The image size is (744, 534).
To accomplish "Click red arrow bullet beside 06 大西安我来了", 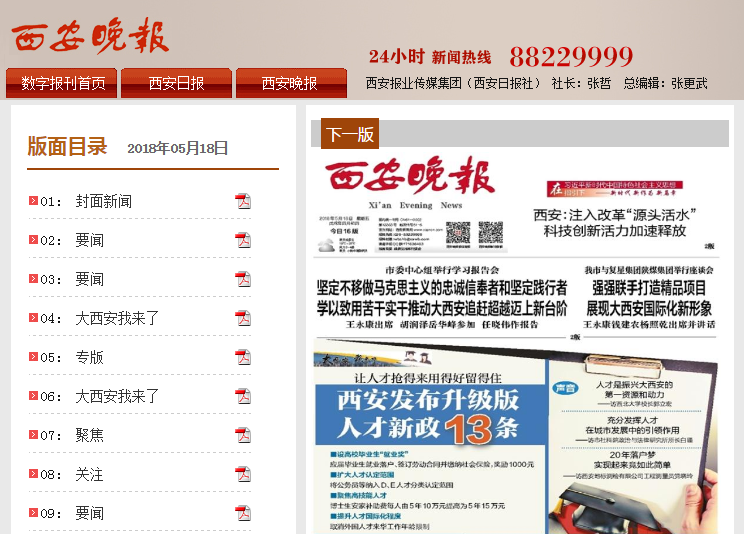I will [33, 395].
